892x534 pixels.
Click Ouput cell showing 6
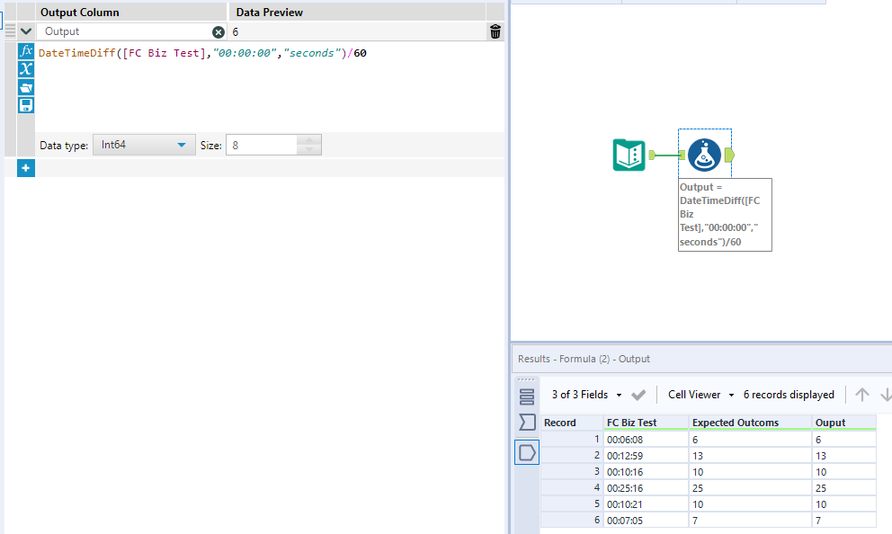click(x=844, y=440)
